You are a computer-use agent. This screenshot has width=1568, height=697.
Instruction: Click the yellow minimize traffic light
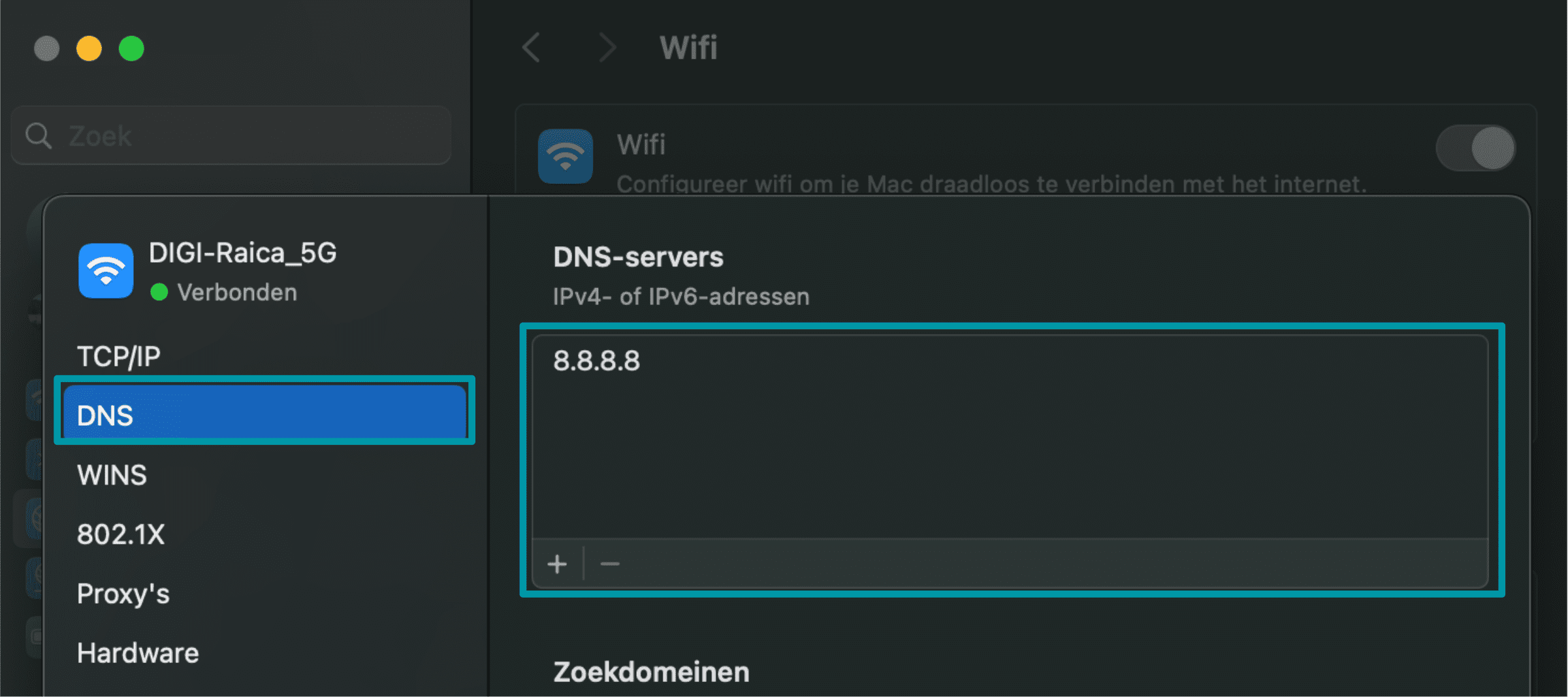click(x=89, y=48)
